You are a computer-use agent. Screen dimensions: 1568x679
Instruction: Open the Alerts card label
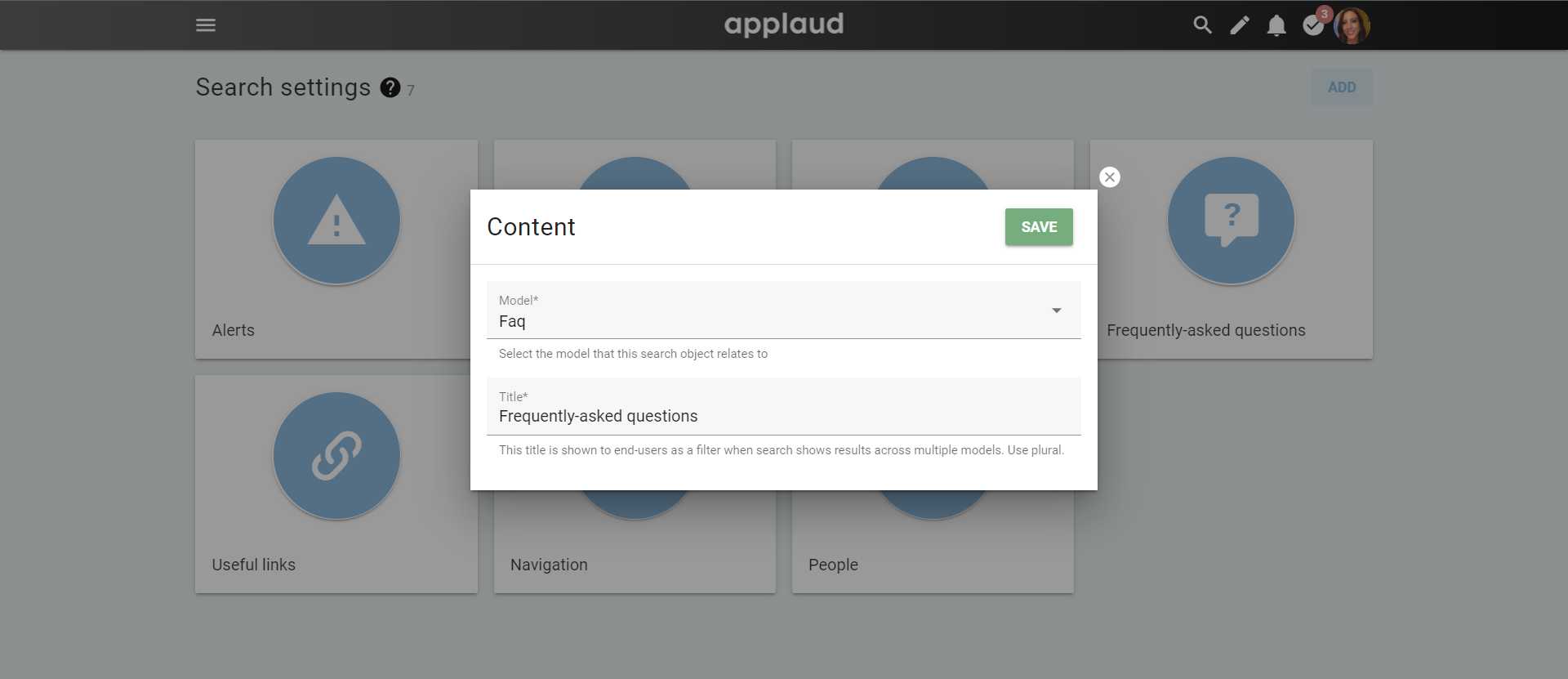pos(234,330)
